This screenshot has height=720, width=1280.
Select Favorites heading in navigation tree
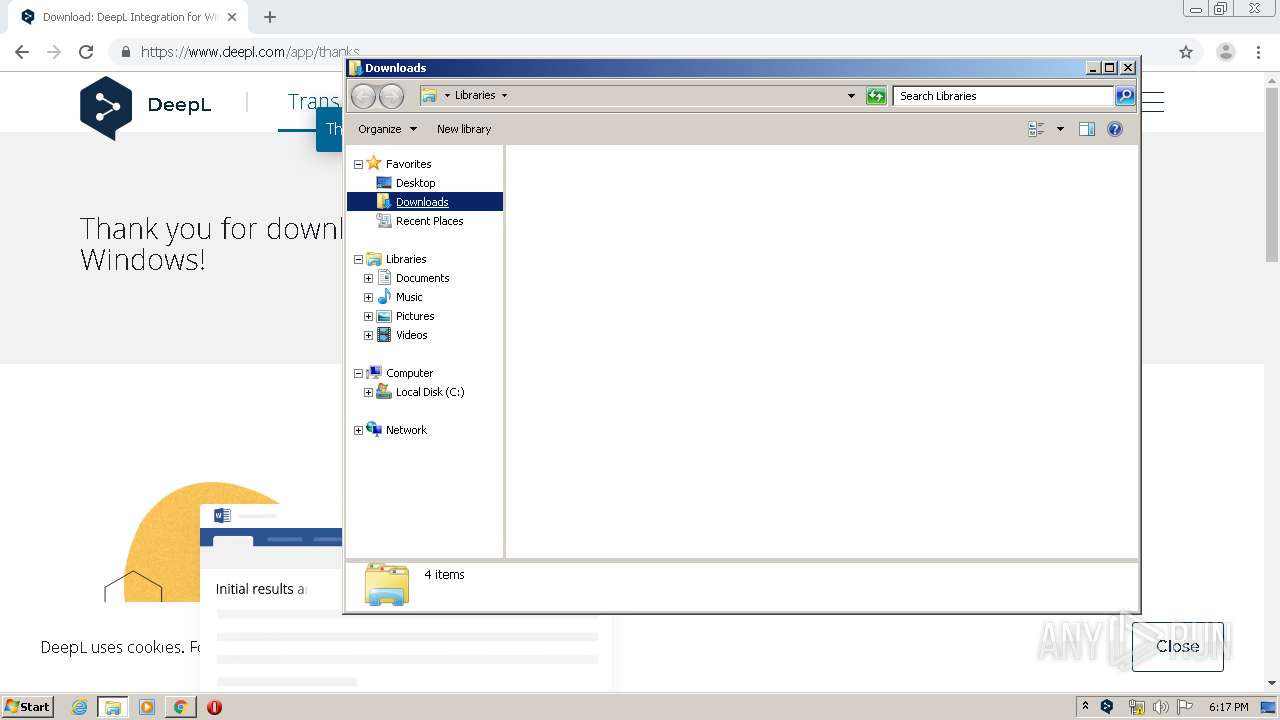[x=408, y=164]
